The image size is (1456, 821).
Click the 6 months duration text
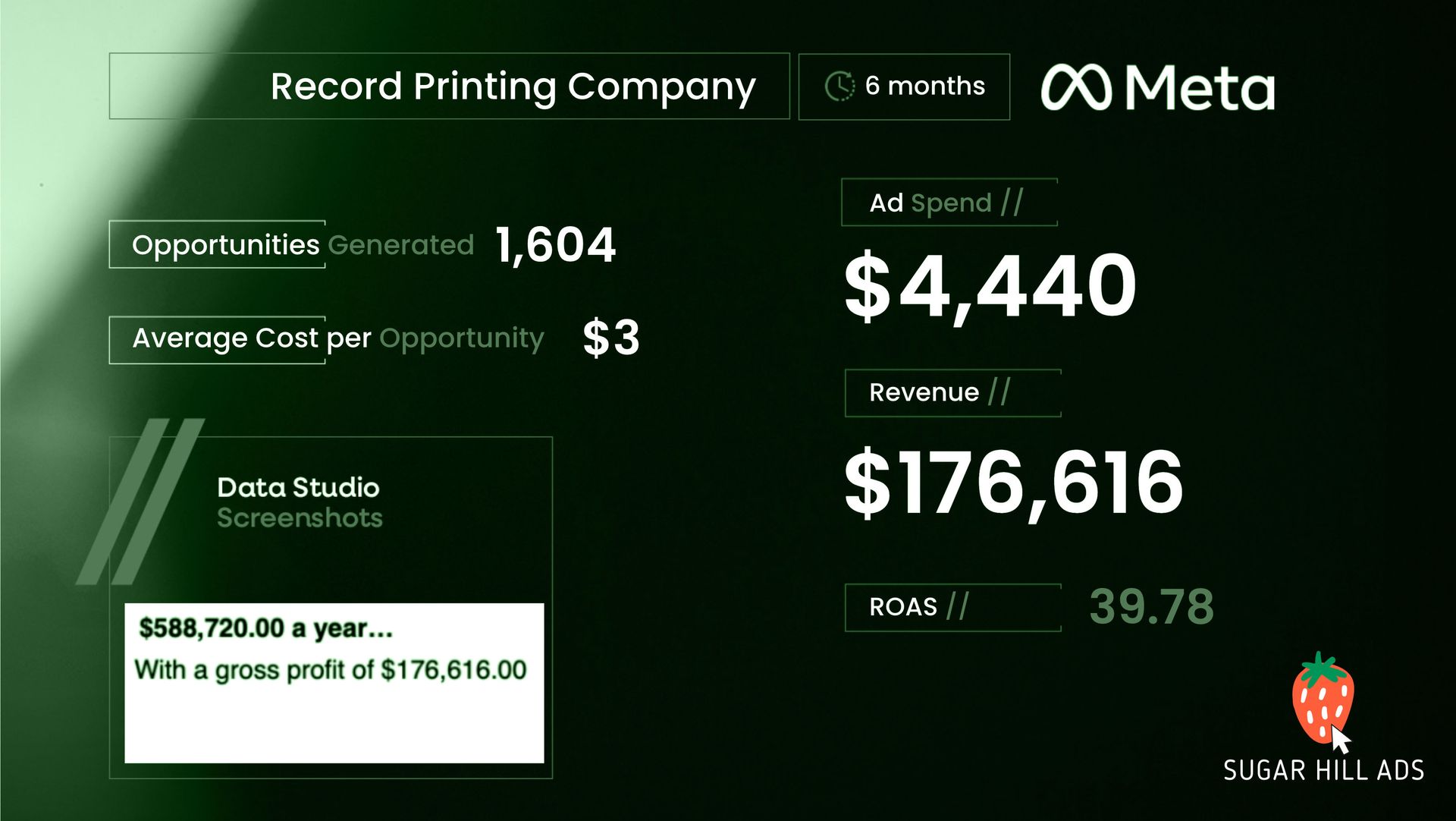(x=924, y=87)
